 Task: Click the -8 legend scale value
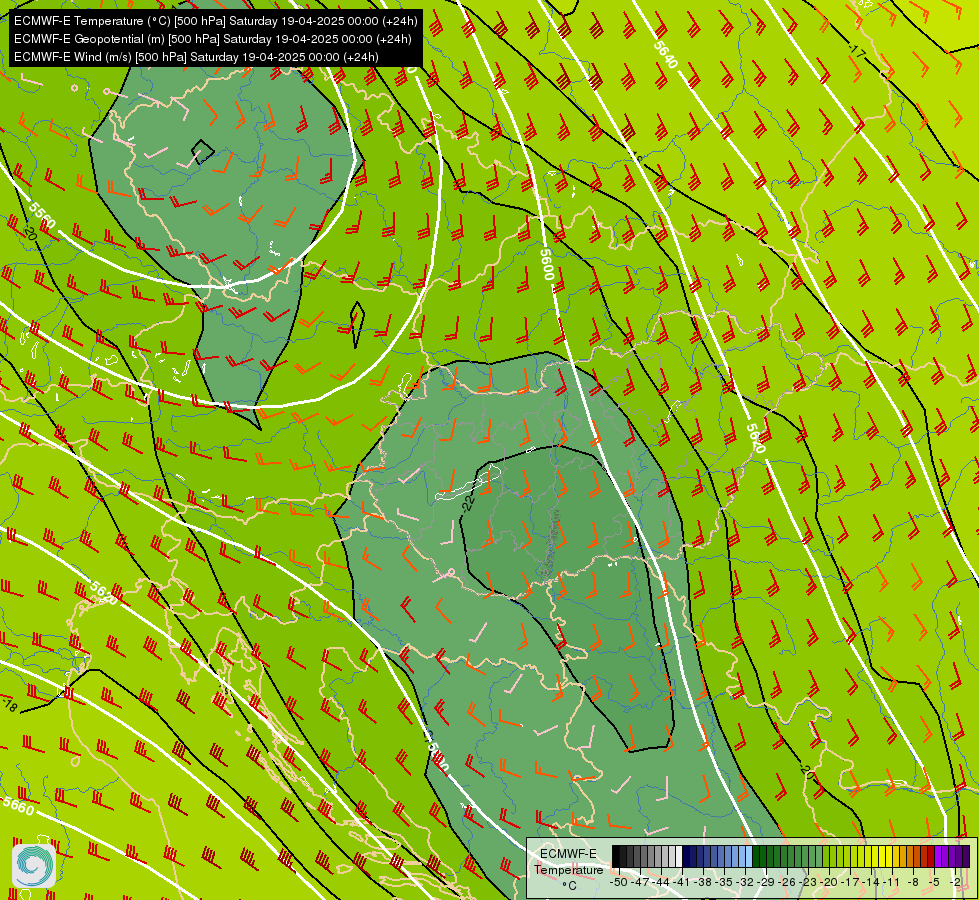[913, 882]
